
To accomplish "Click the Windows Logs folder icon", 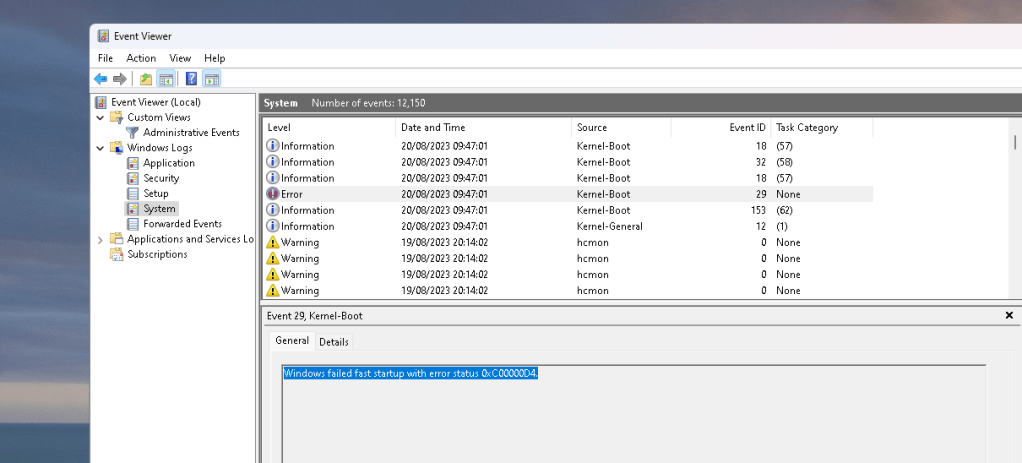I will point(116,147).
